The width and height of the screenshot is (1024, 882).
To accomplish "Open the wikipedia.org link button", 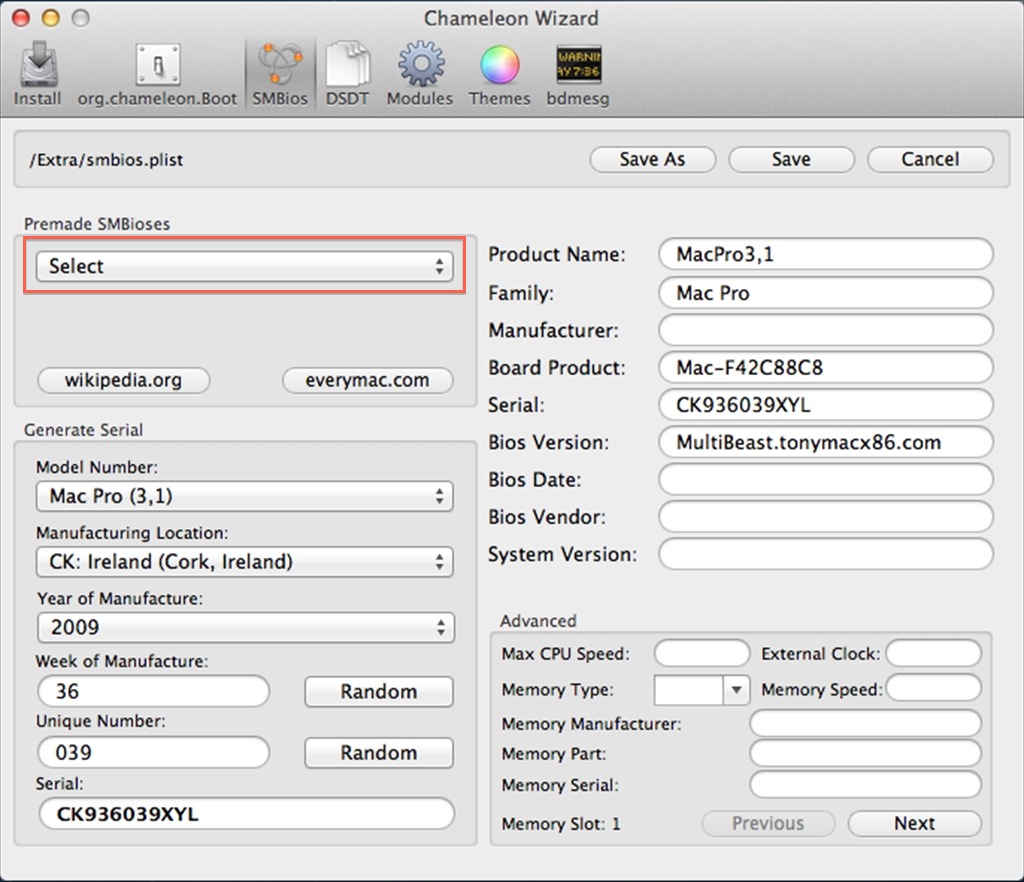I will [123, 380].
